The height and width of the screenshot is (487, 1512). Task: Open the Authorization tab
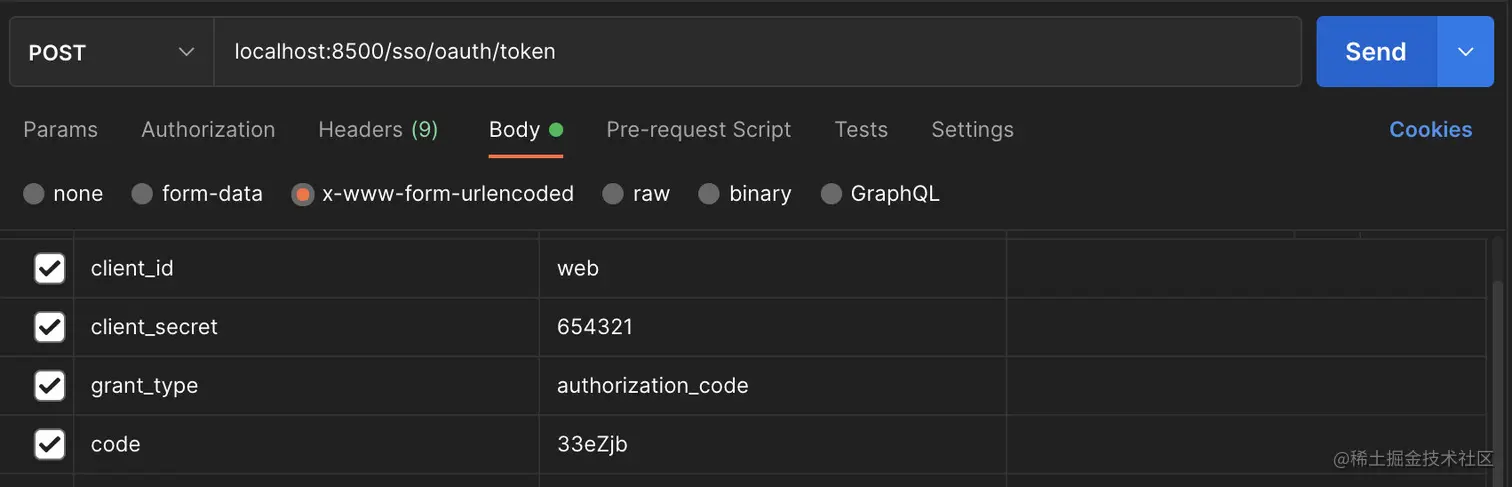[208, 130]
